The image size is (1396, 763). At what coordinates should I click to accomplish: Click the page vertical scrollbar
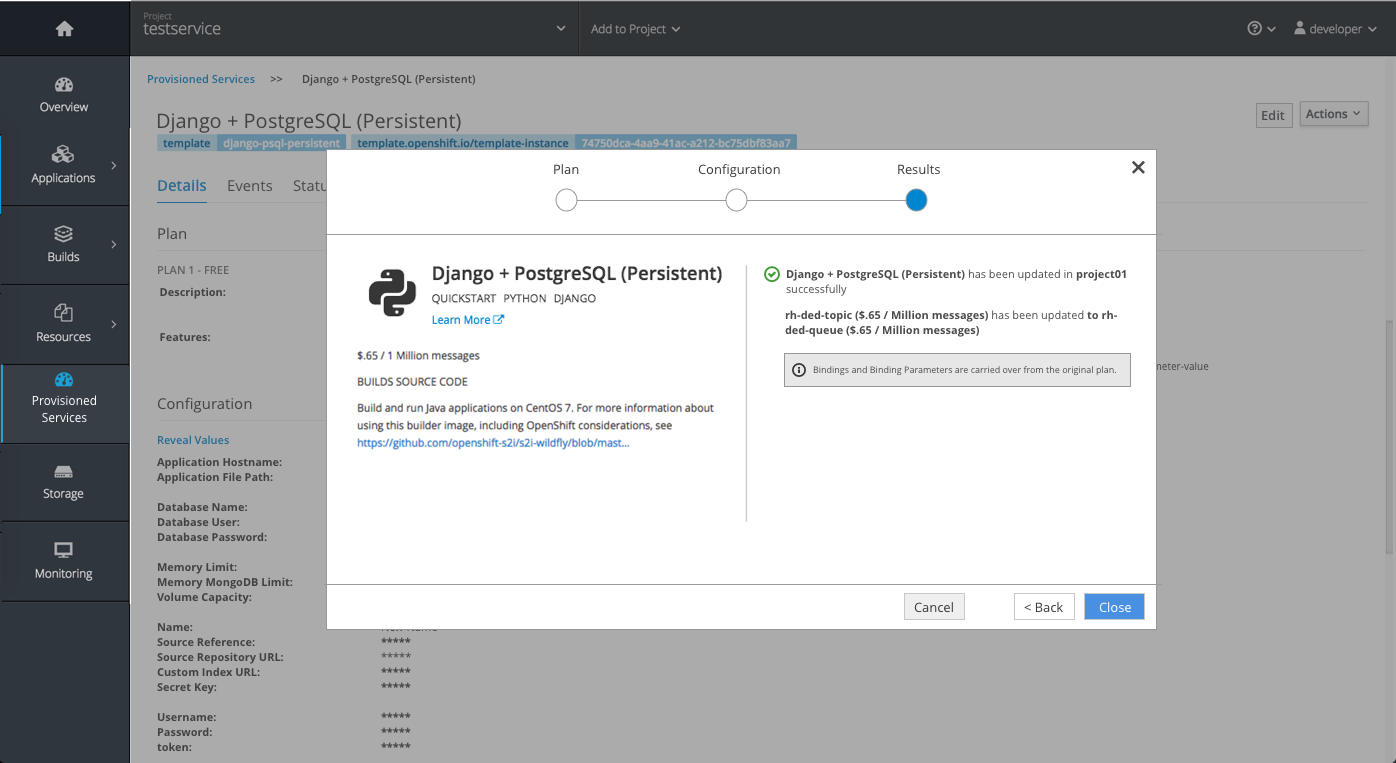point(1390,438)
